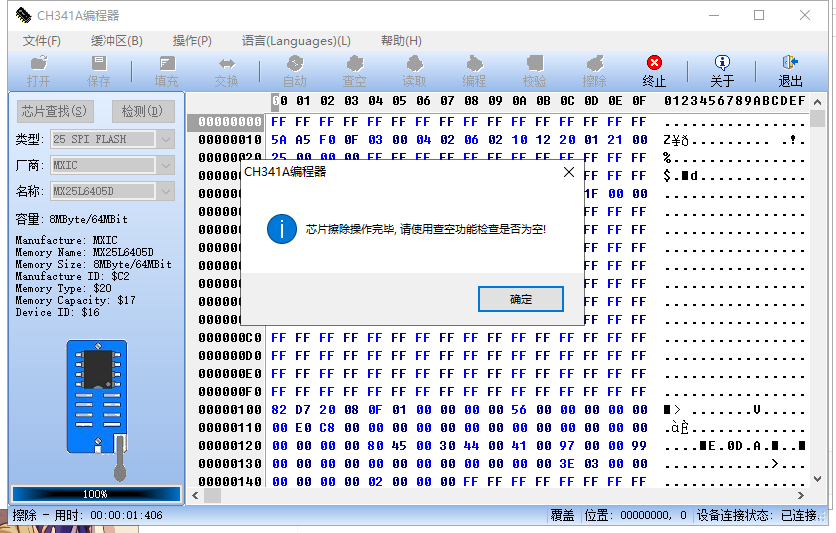The image size is (836, 533).
Task: Click the 自动 (Auto) toolbar icon
Action: coord(295,71)
